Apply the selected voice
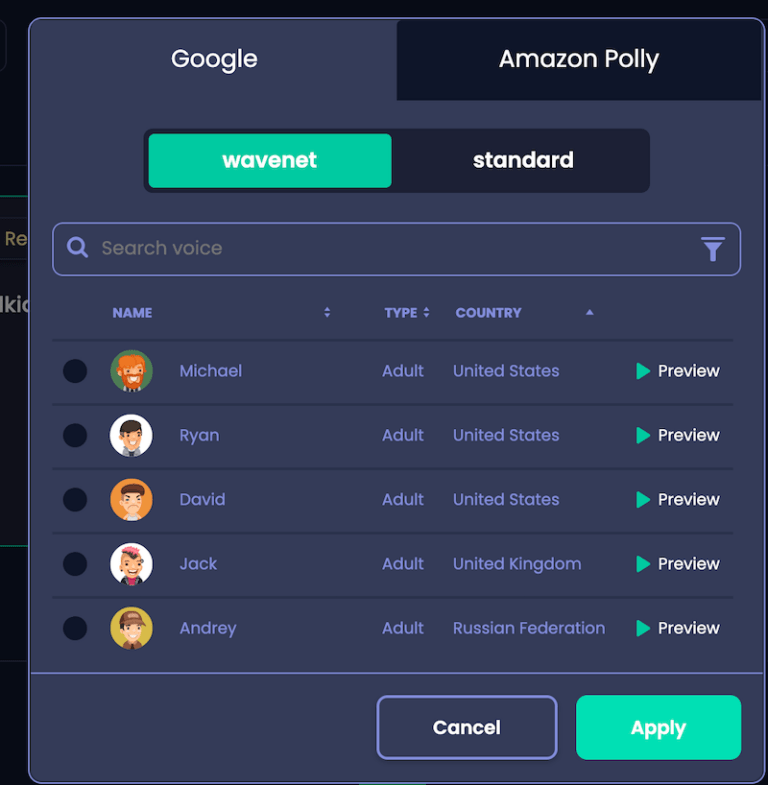This screenshot has width=768, height=785. pyautogui.click(x=658, y=727)
